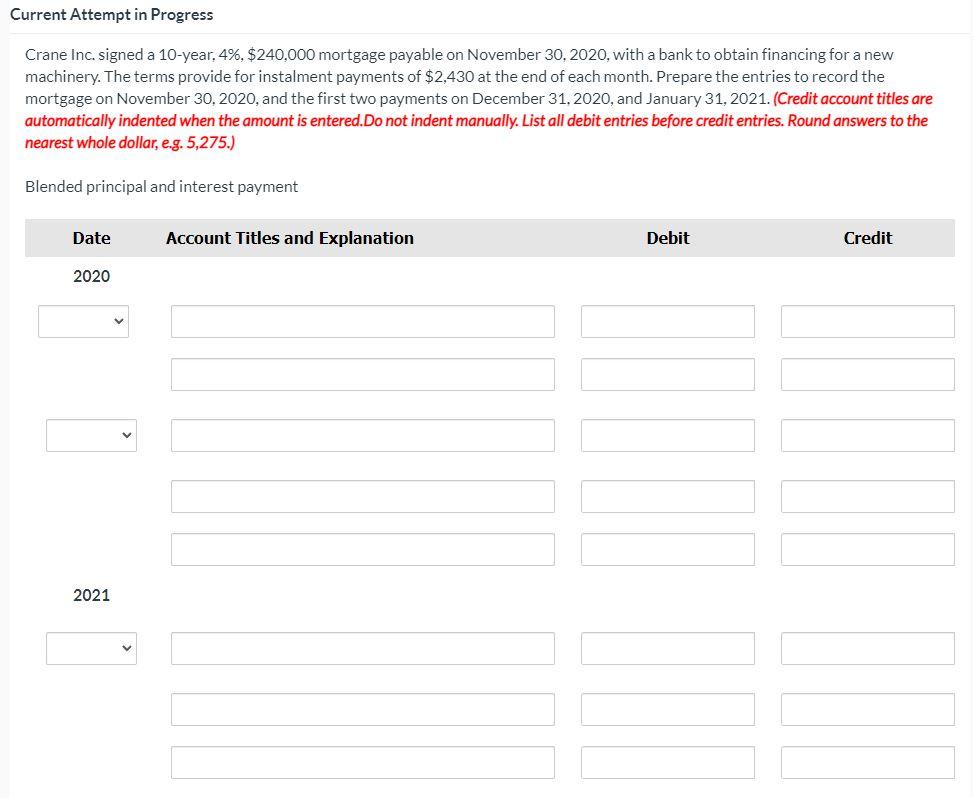Click credit field in last 2021 row
This screenshot has width=973, height=798.
click(868, 763)
